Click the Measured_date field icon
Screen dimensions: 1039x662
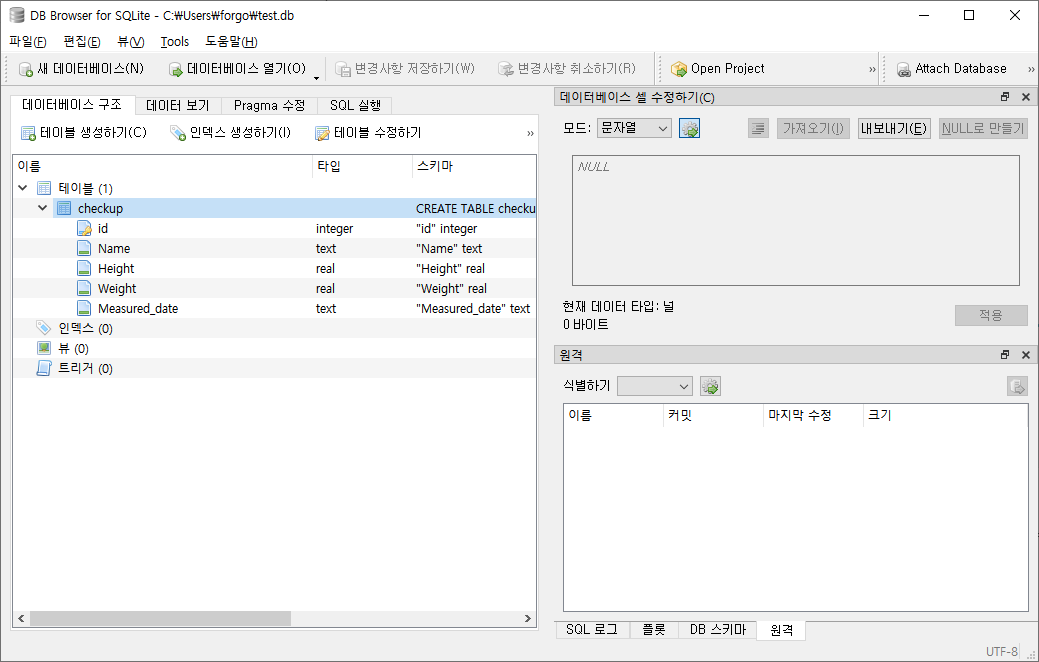(84, 308)
